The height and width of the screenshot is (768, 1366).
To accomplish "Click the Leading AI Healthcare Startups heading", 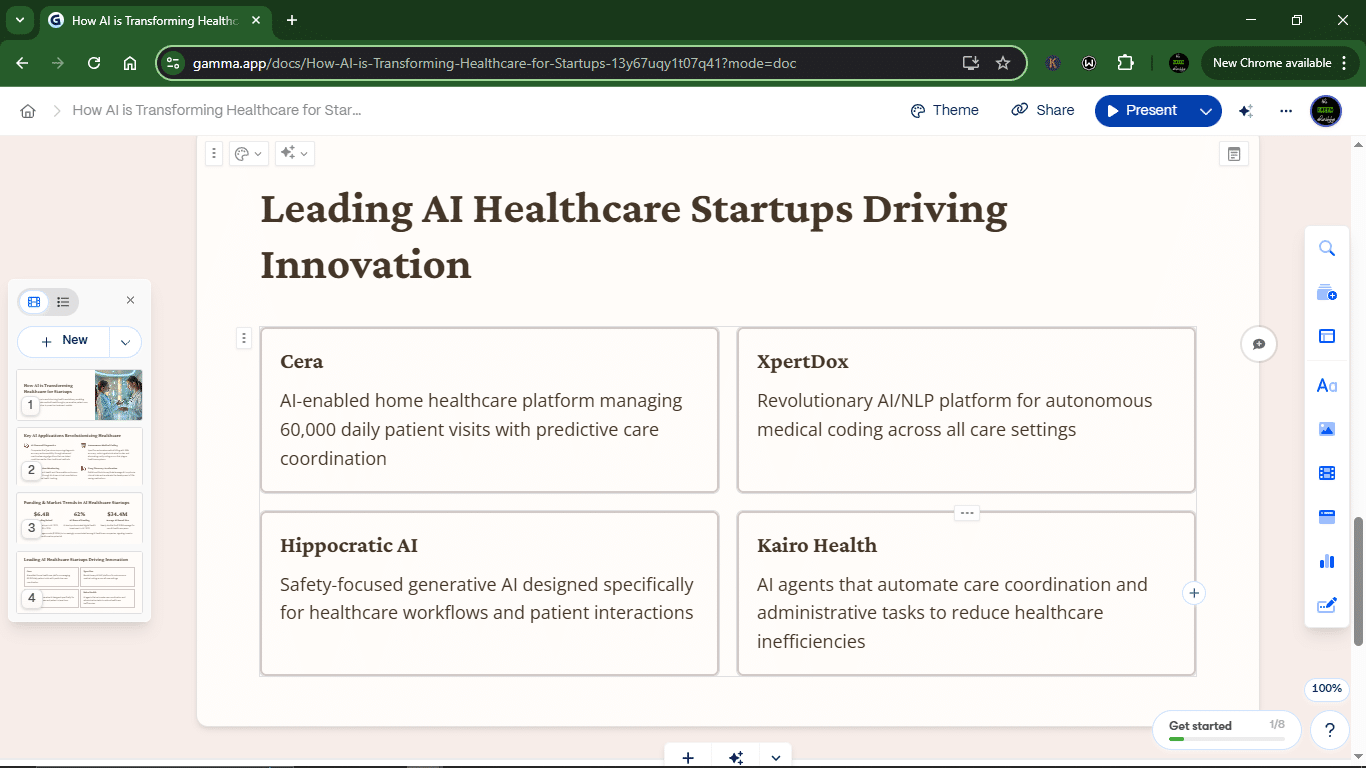I will [633, 237].
